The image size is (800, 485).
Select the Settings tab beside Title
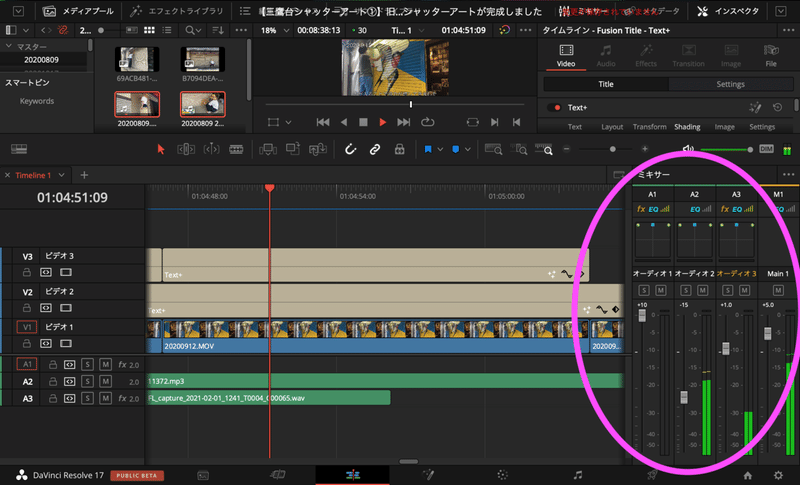click(x=731, y=84)
